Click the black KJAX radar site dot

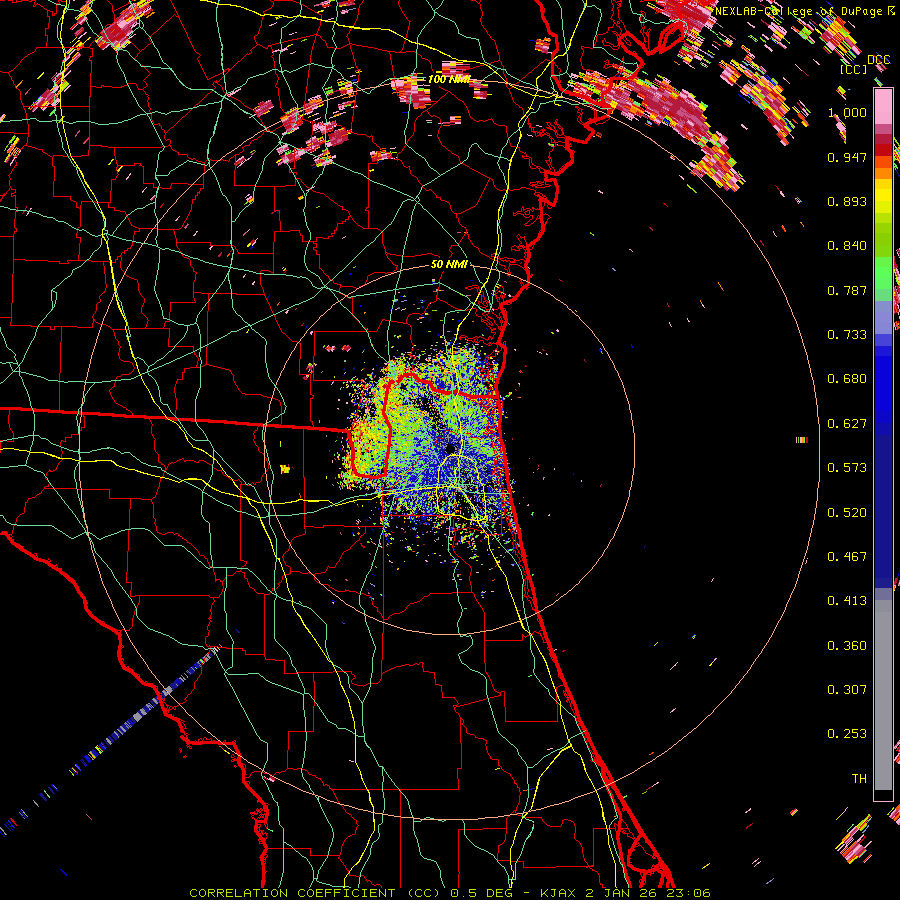click(450, 448)
